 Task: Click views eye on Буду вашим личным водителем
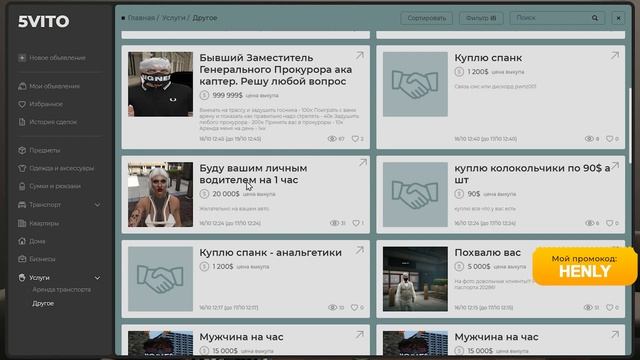click(334, 223)
